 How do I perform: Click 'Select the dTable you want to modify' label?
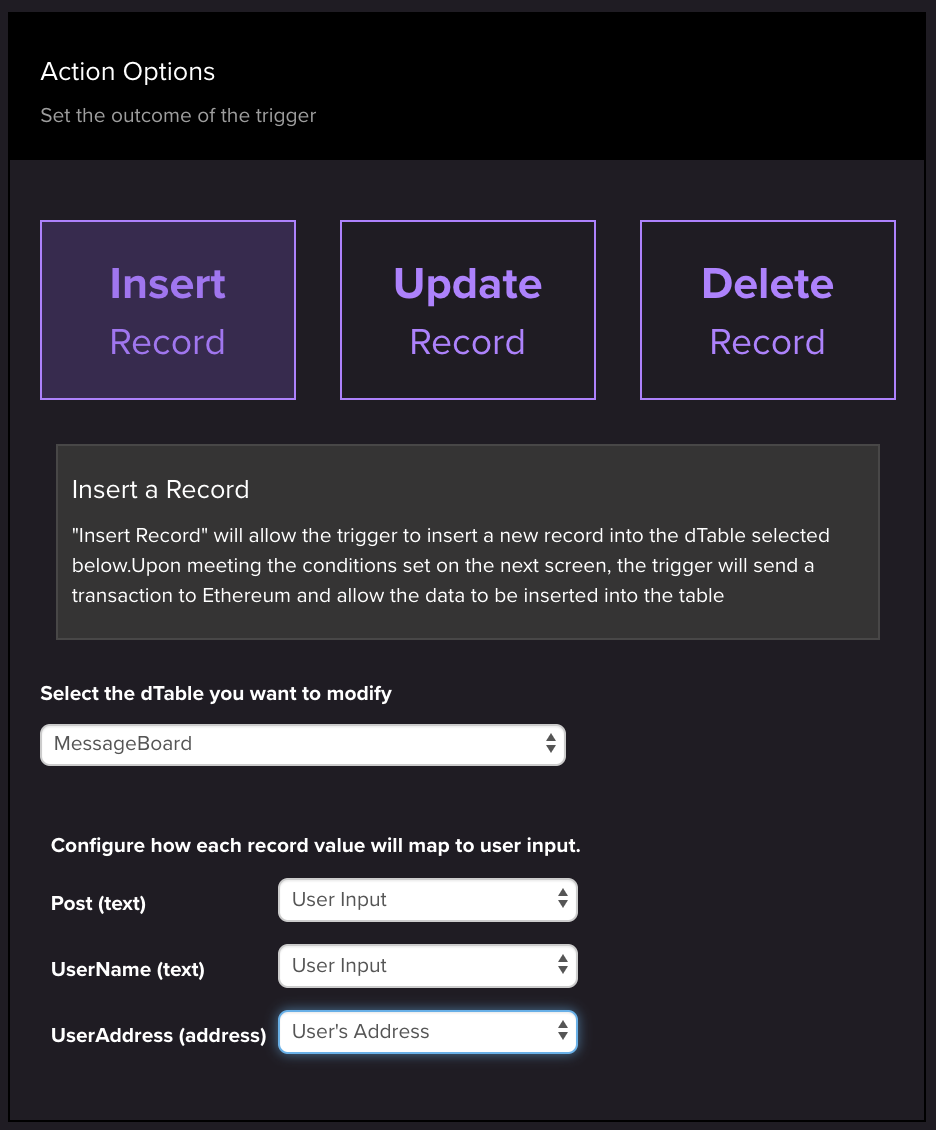(x=215, y=693)
